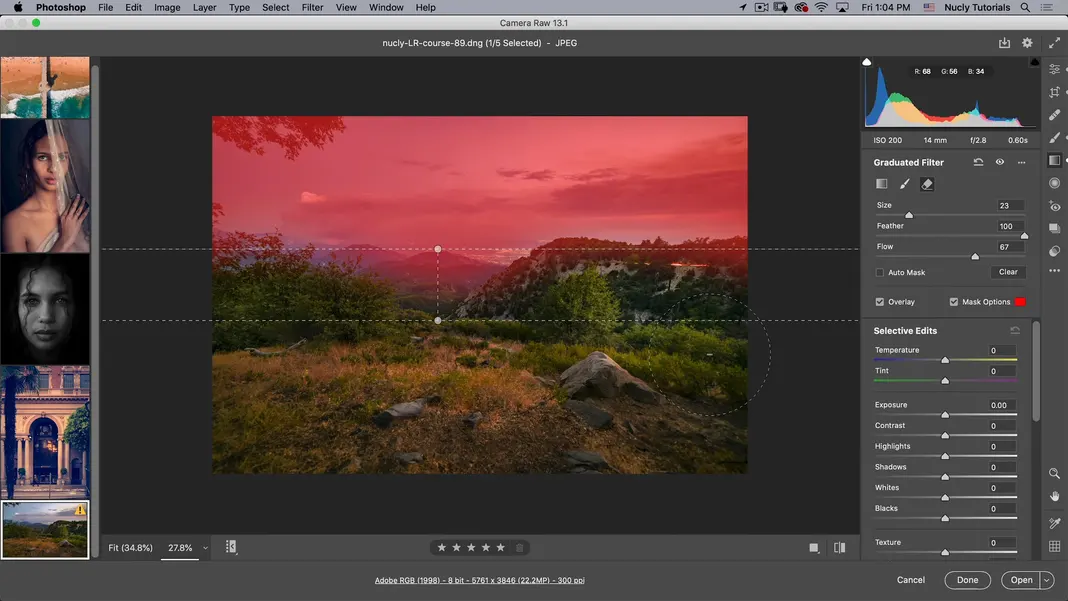Click the Clear mask button
Viewport: 1068px width, 601px height.
pyautogui.click(x=1008, y=272)
